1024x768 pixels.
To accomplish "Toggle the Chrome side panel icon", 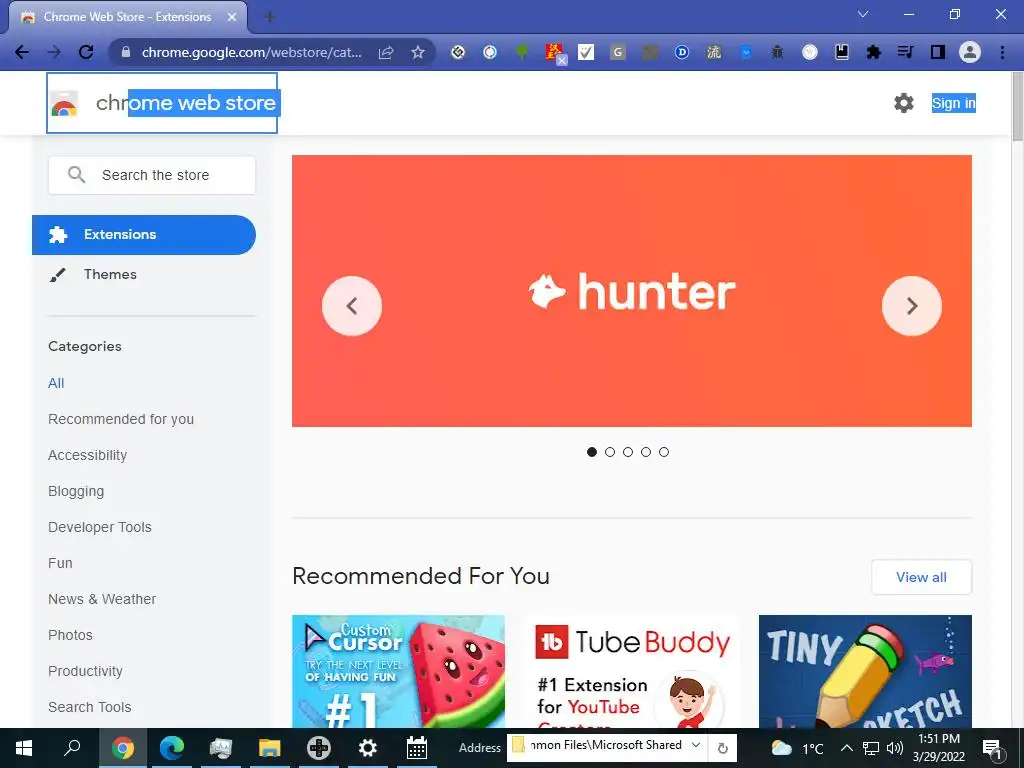I will 938,52.
